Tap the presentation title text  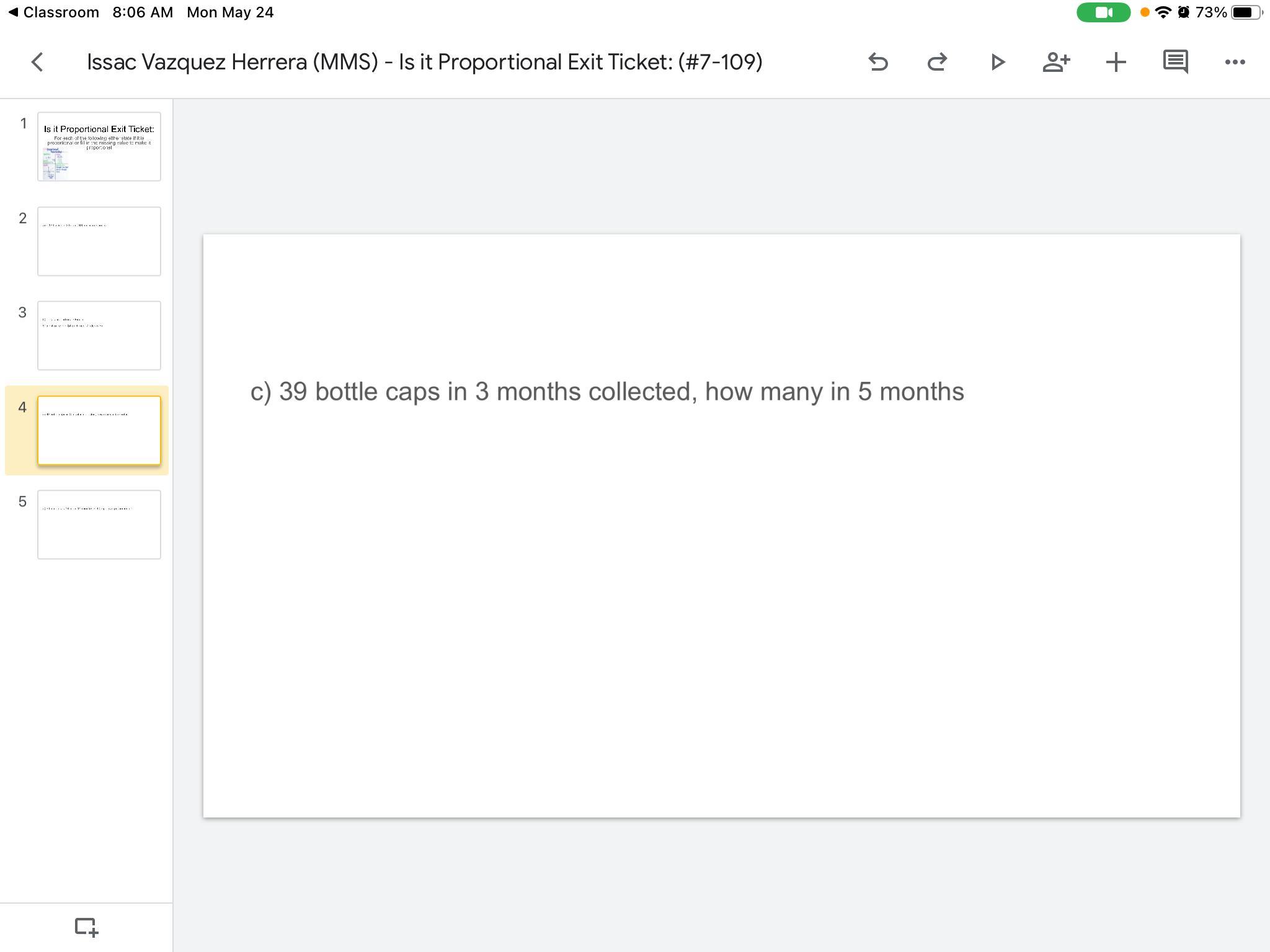[x=424, y=62]
